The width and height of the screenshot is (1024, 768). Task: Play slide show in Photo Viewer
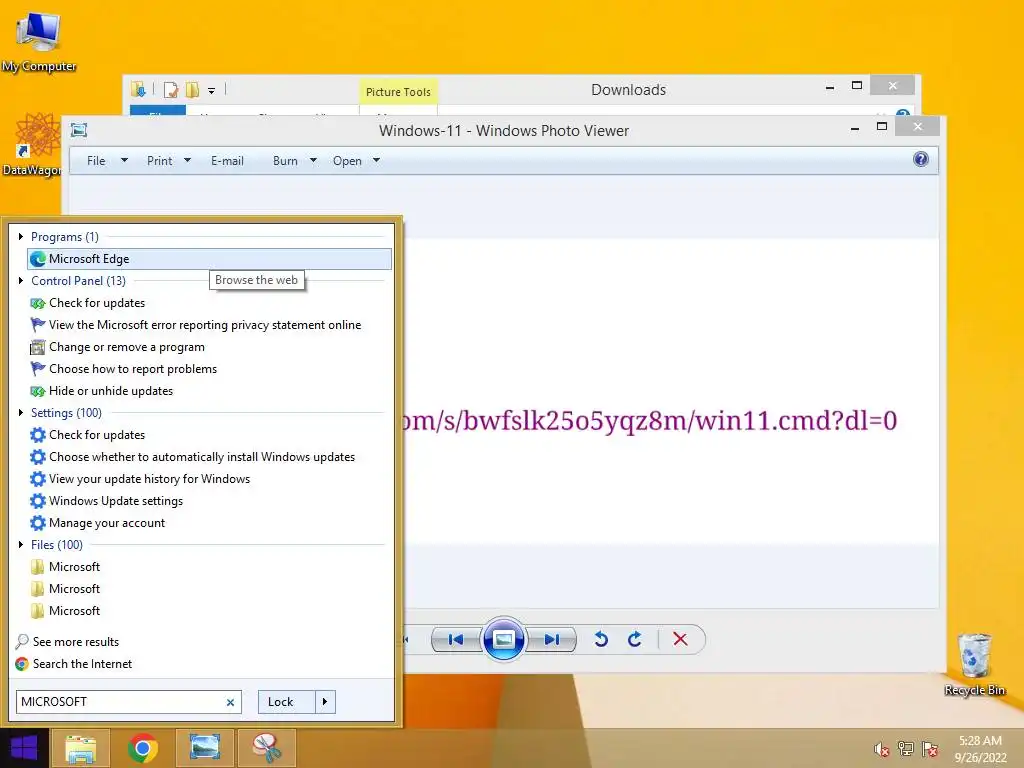[x=503, y=639]
